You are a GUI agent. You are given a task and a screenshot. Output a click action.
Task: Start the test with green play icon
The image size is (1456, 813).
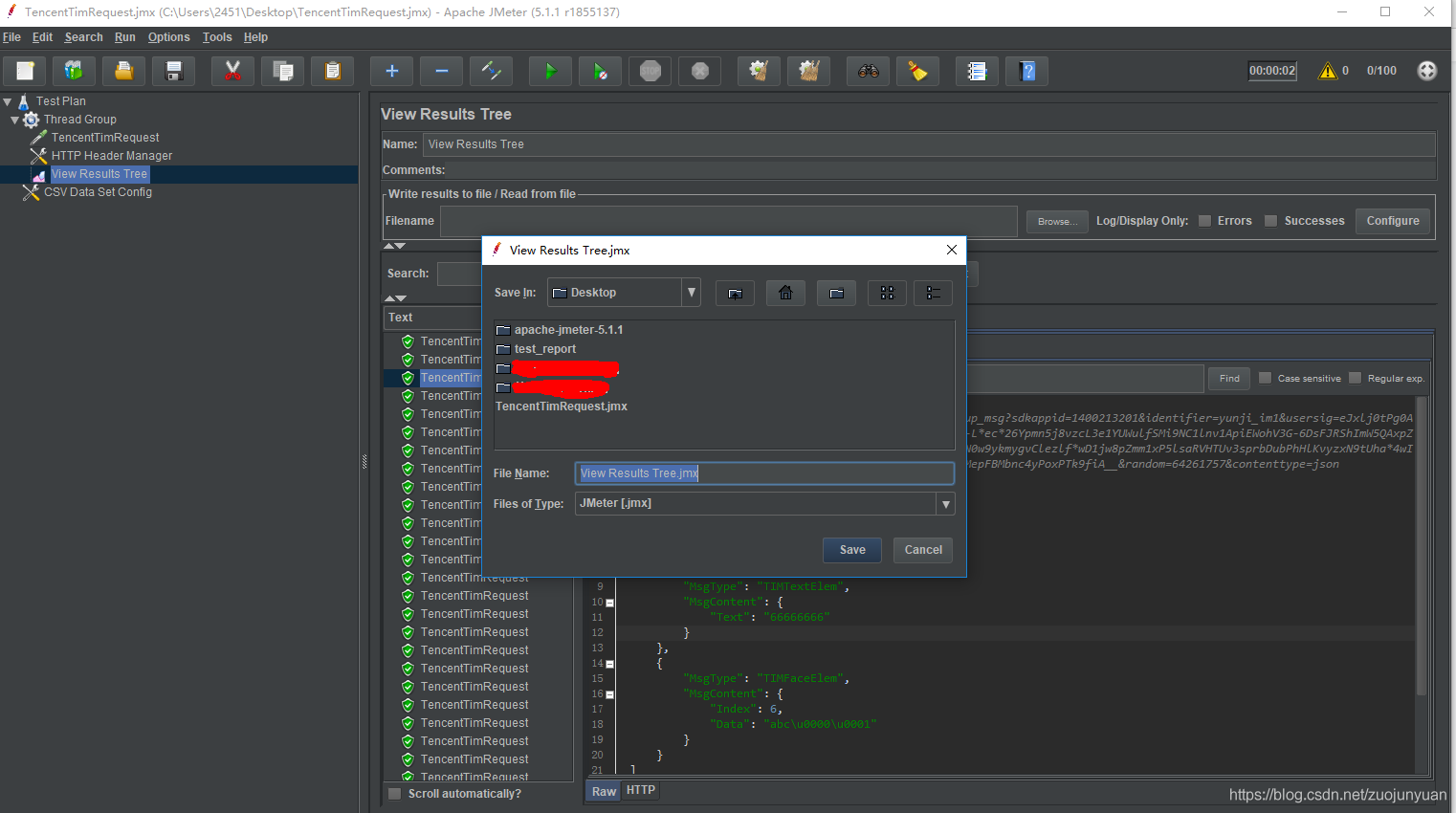tap(550, 71)
